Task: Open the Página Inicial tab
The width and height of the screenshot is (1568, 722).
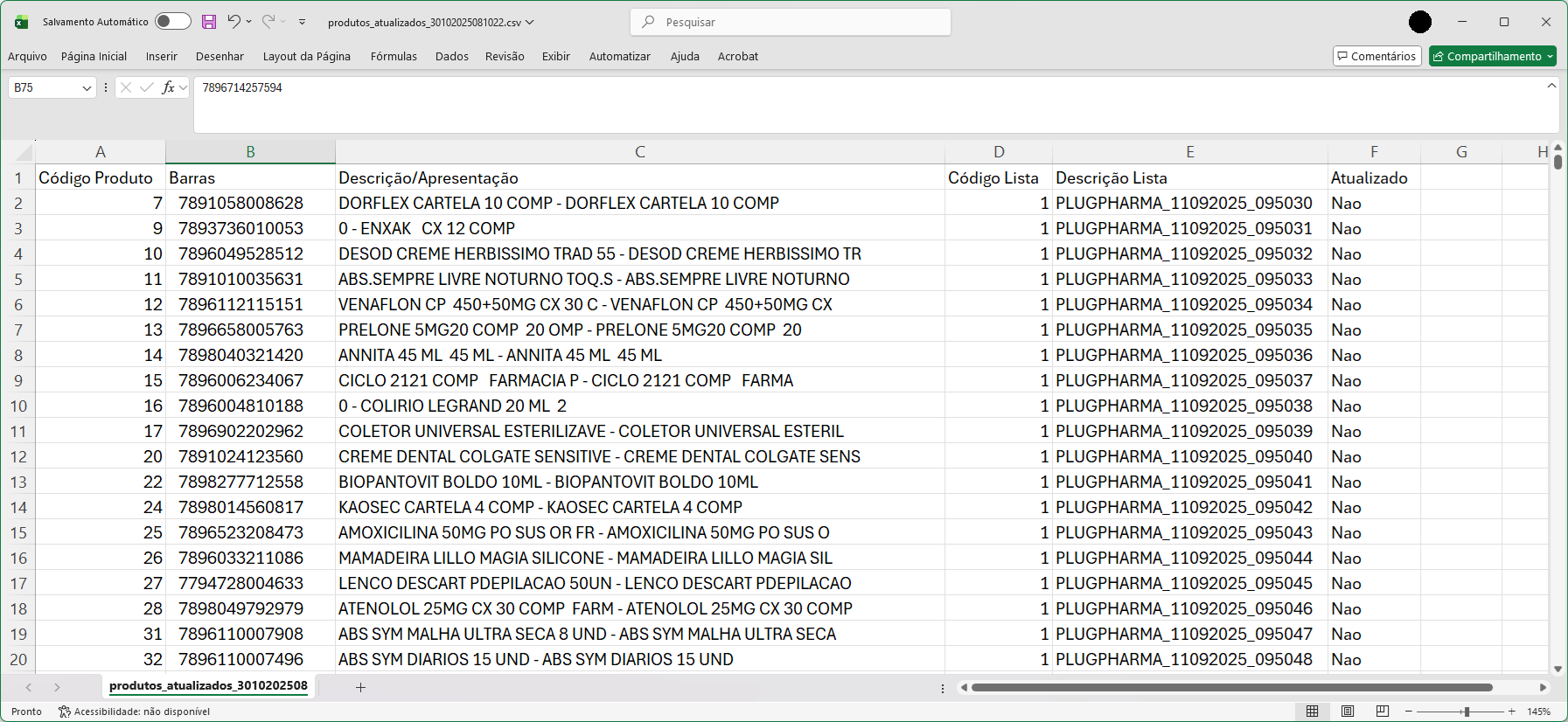Action: point(94,56)
